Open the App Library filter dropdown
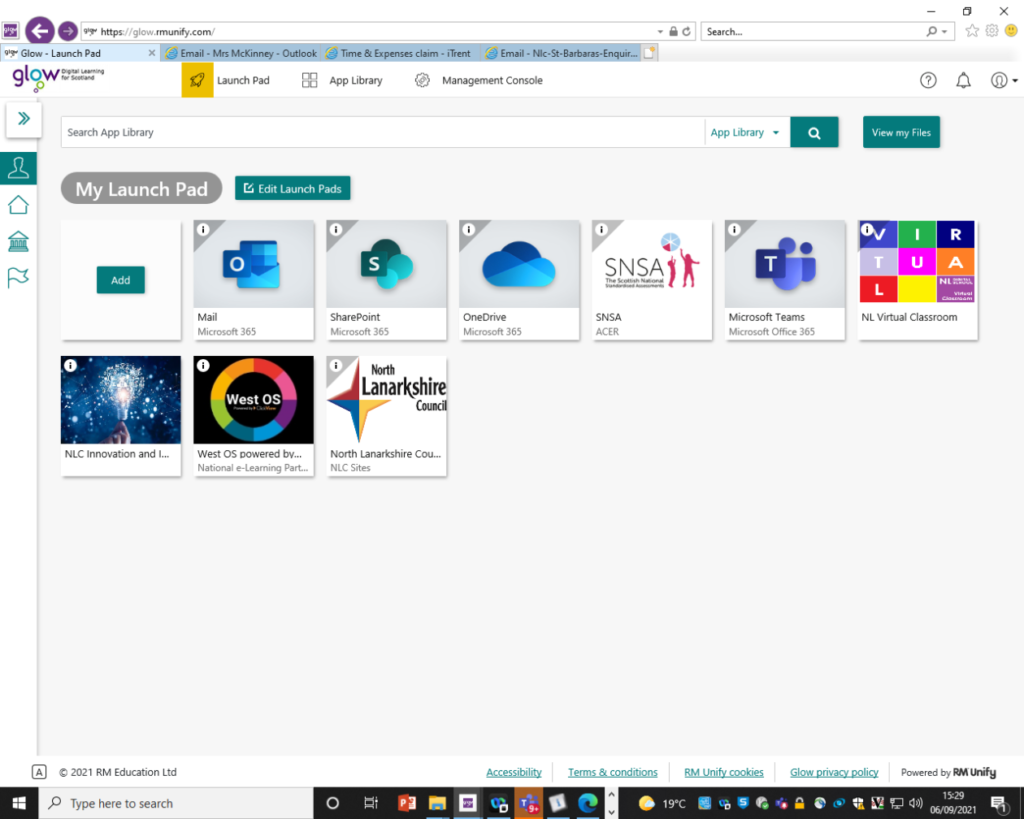The height and width of the screenshot is (819, 1024). coord(747,131)
